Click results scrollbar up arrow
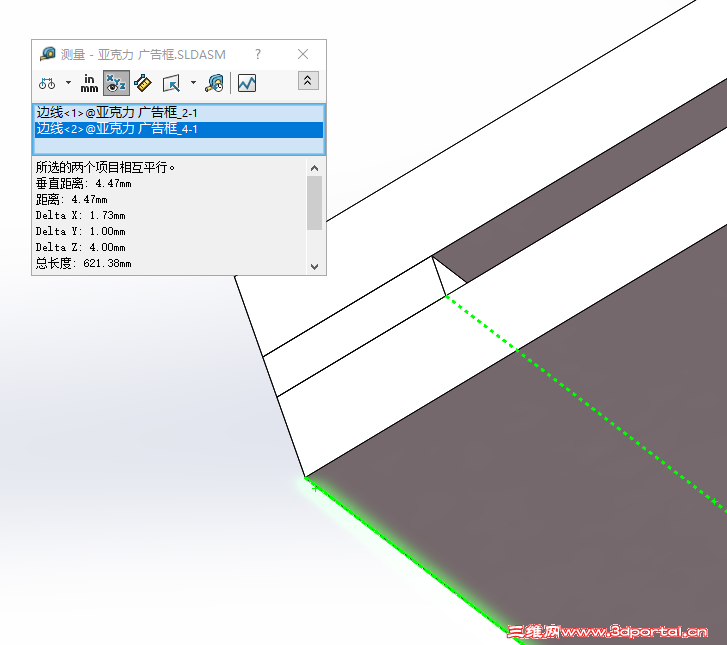 coord(314,168)
